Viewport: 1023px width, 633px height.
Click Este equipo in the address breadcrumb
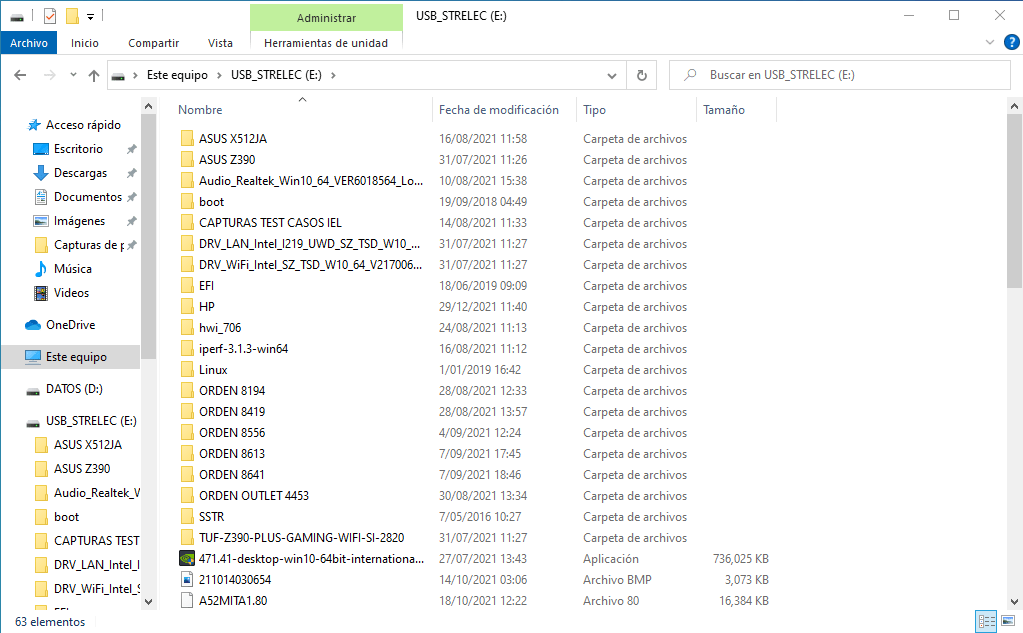pyautogui.click(x=176, y=75)
